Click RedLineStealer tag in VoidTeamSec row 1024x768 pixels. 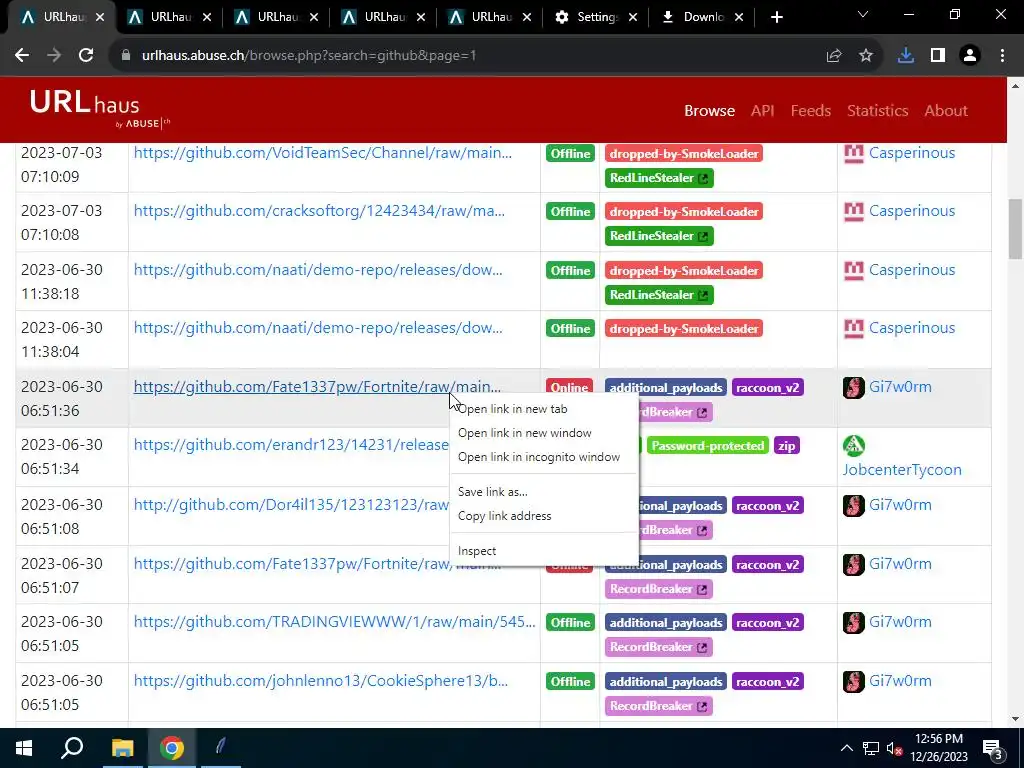coord(659,178)
